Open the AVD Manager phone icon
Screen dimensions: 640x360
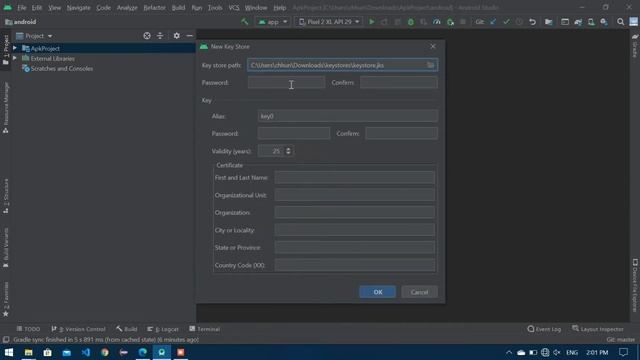point(591,22)
